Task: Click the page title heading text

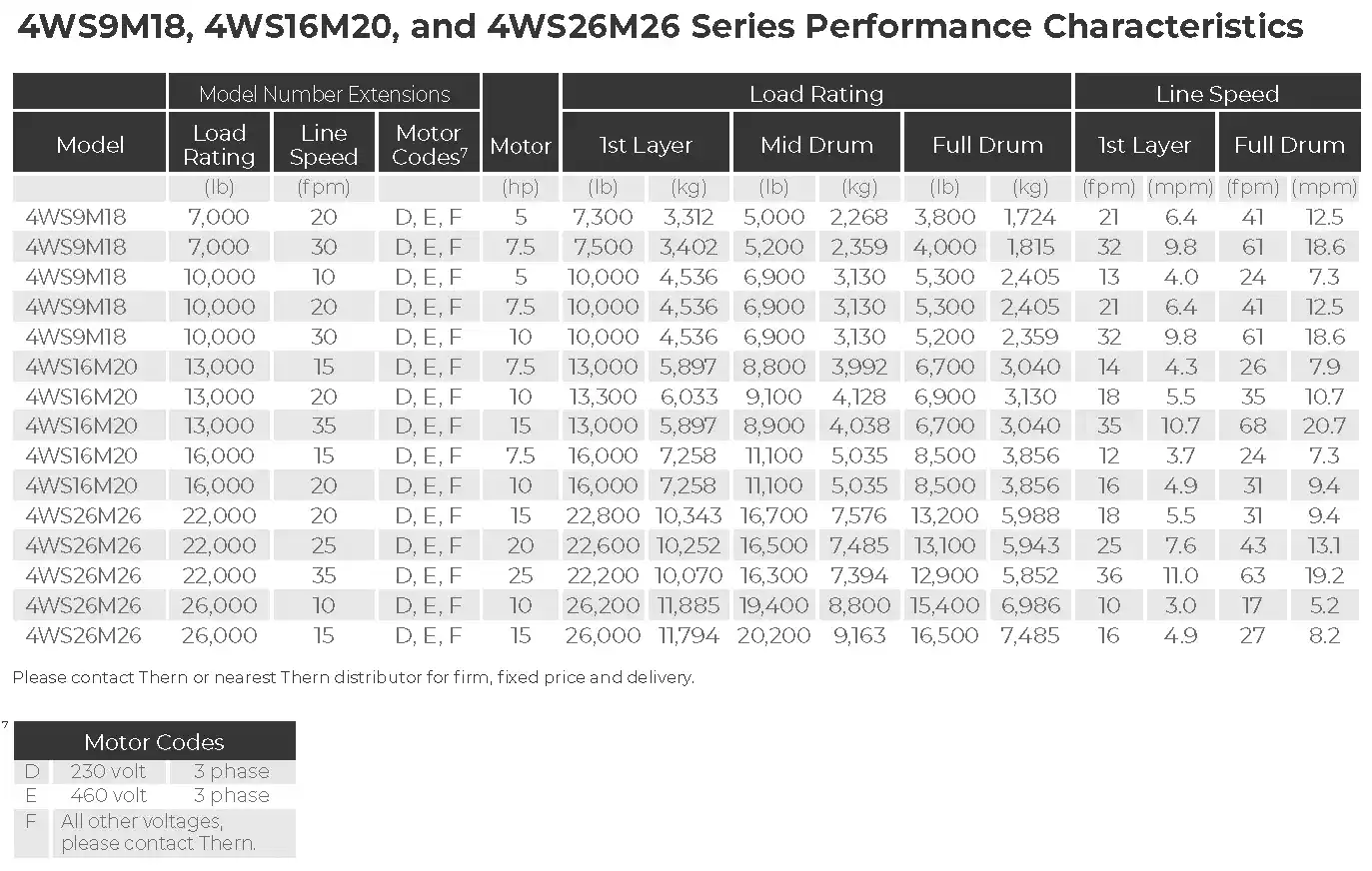Action: pyautogui.click(x=660, y=27)
